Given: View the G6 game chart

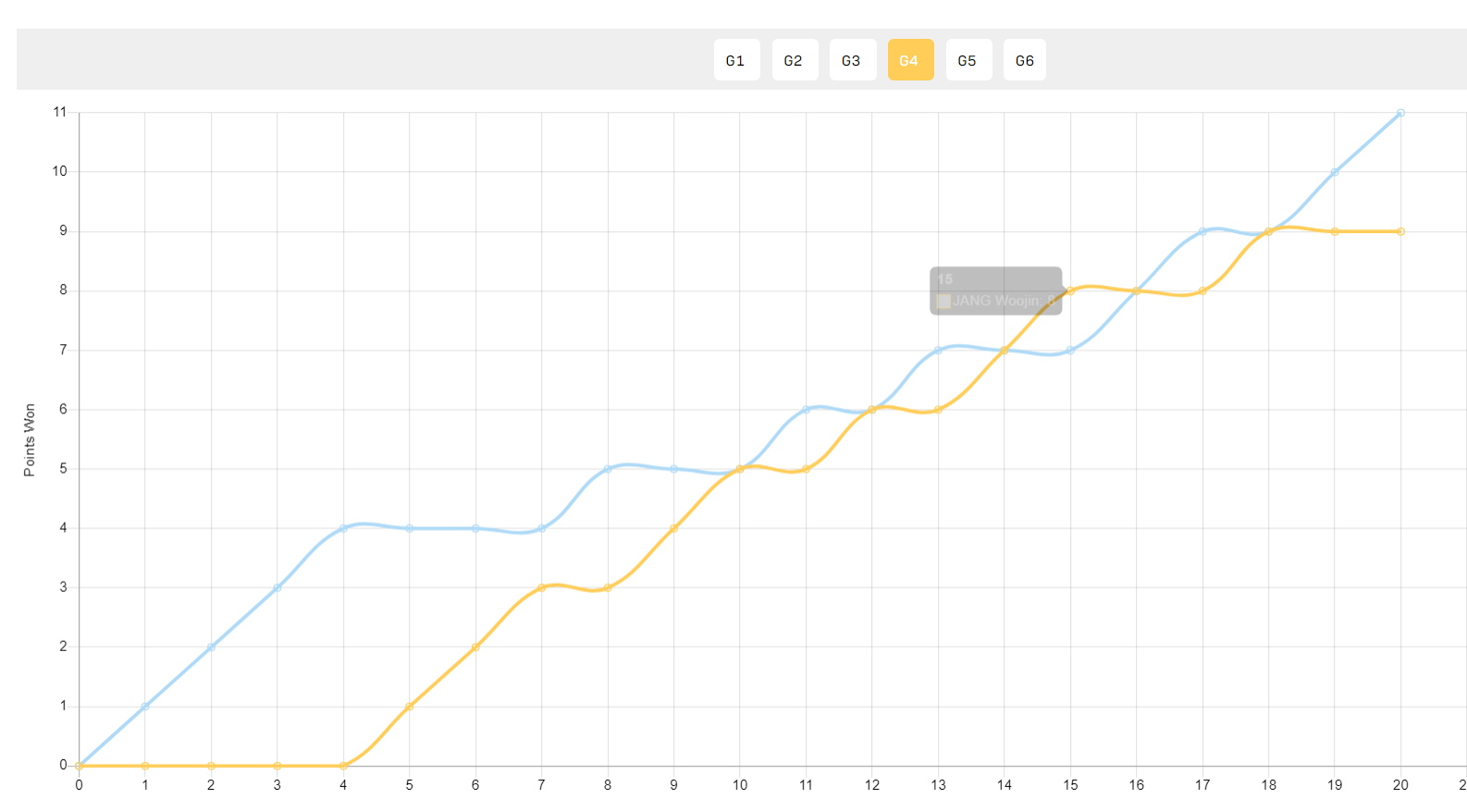Looking at the screenshot, I should (1025, 60).
